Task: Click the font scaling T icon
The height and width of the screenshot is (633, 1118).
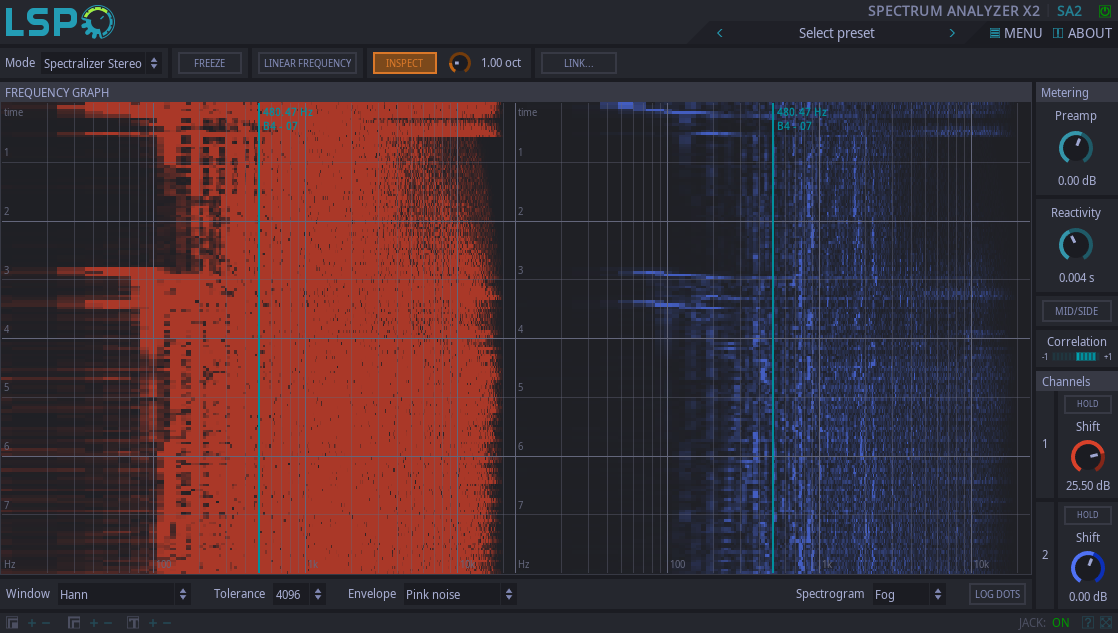Action: coord(132,623)
